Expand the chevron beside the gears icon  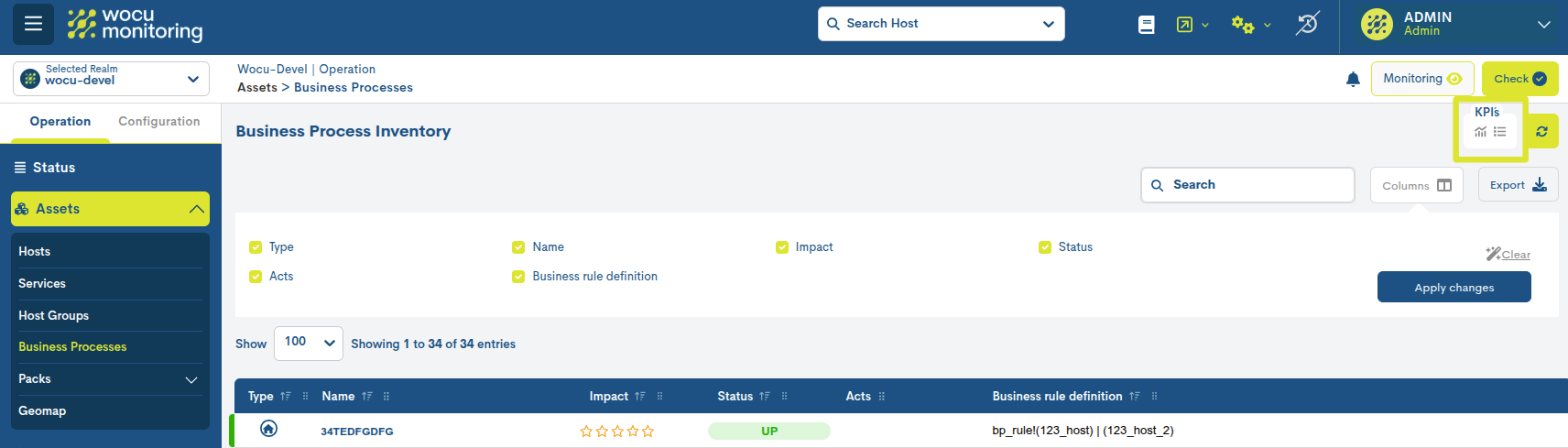[x=1268, y=26]
